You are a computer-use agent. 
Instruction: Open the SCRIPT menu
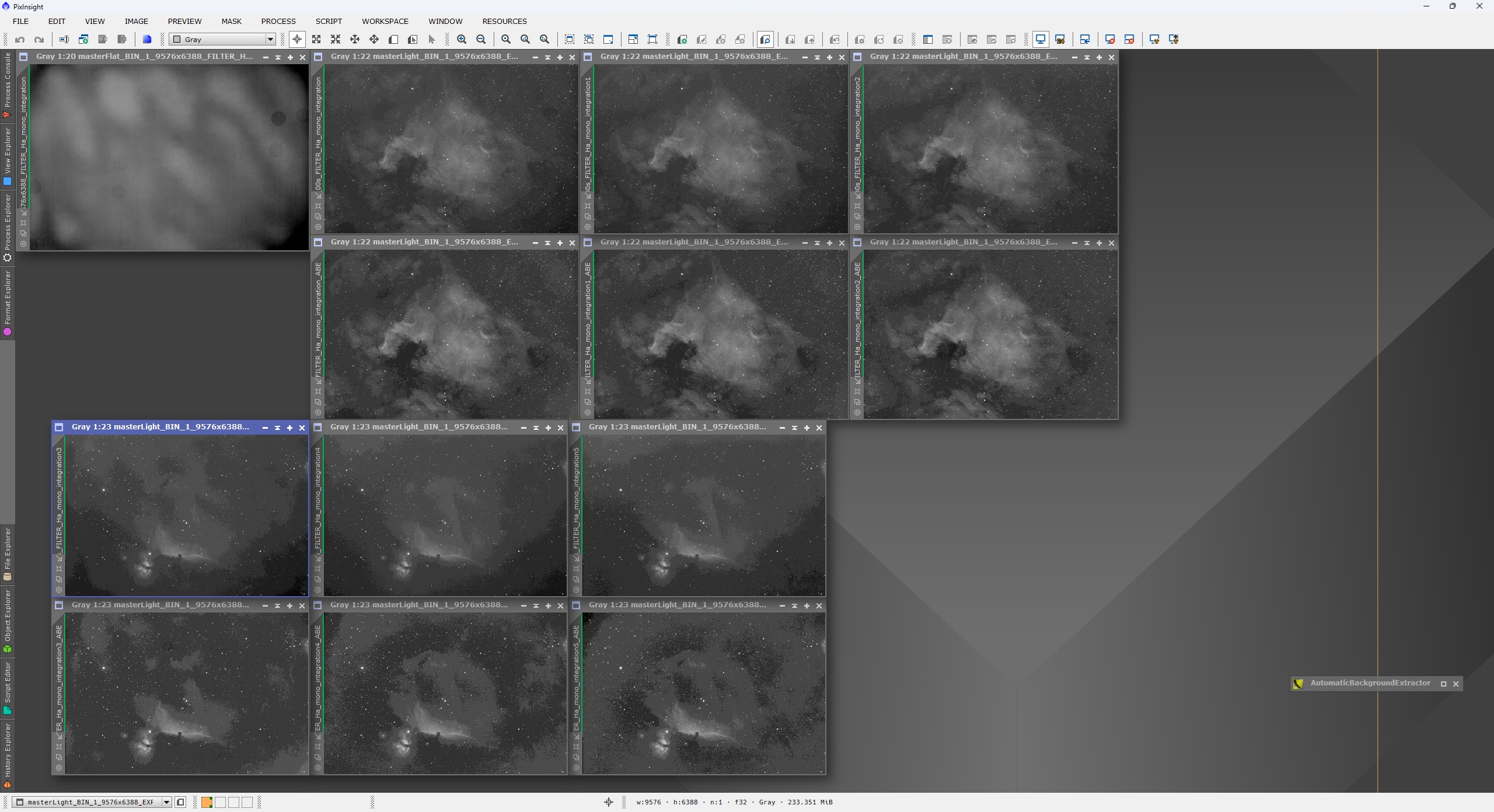(329, 21)
